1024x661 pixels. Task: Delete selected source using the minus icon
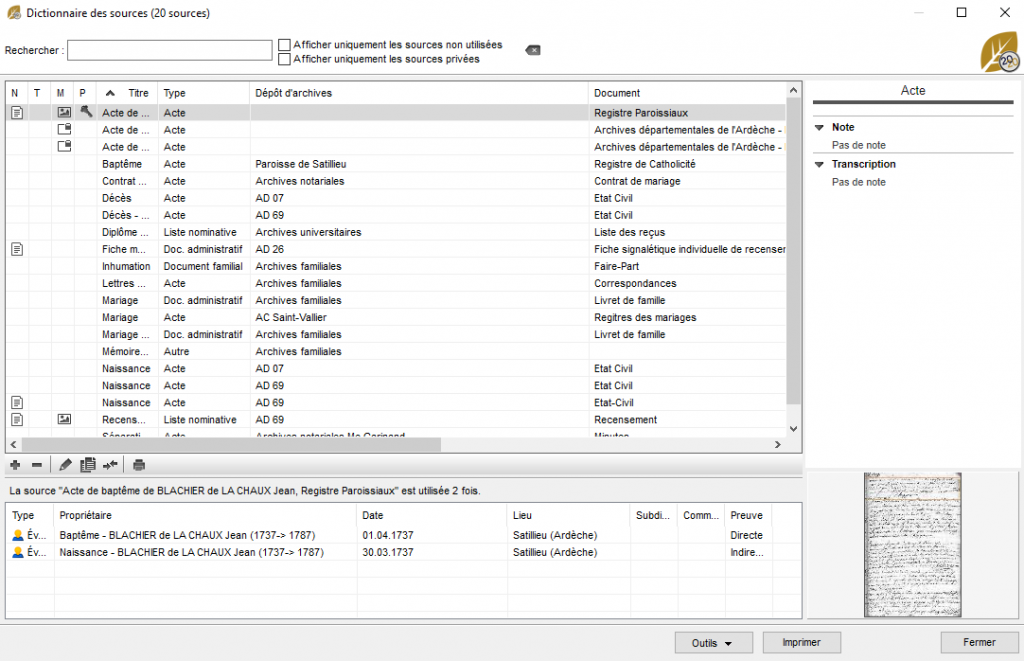coord(37,464)
